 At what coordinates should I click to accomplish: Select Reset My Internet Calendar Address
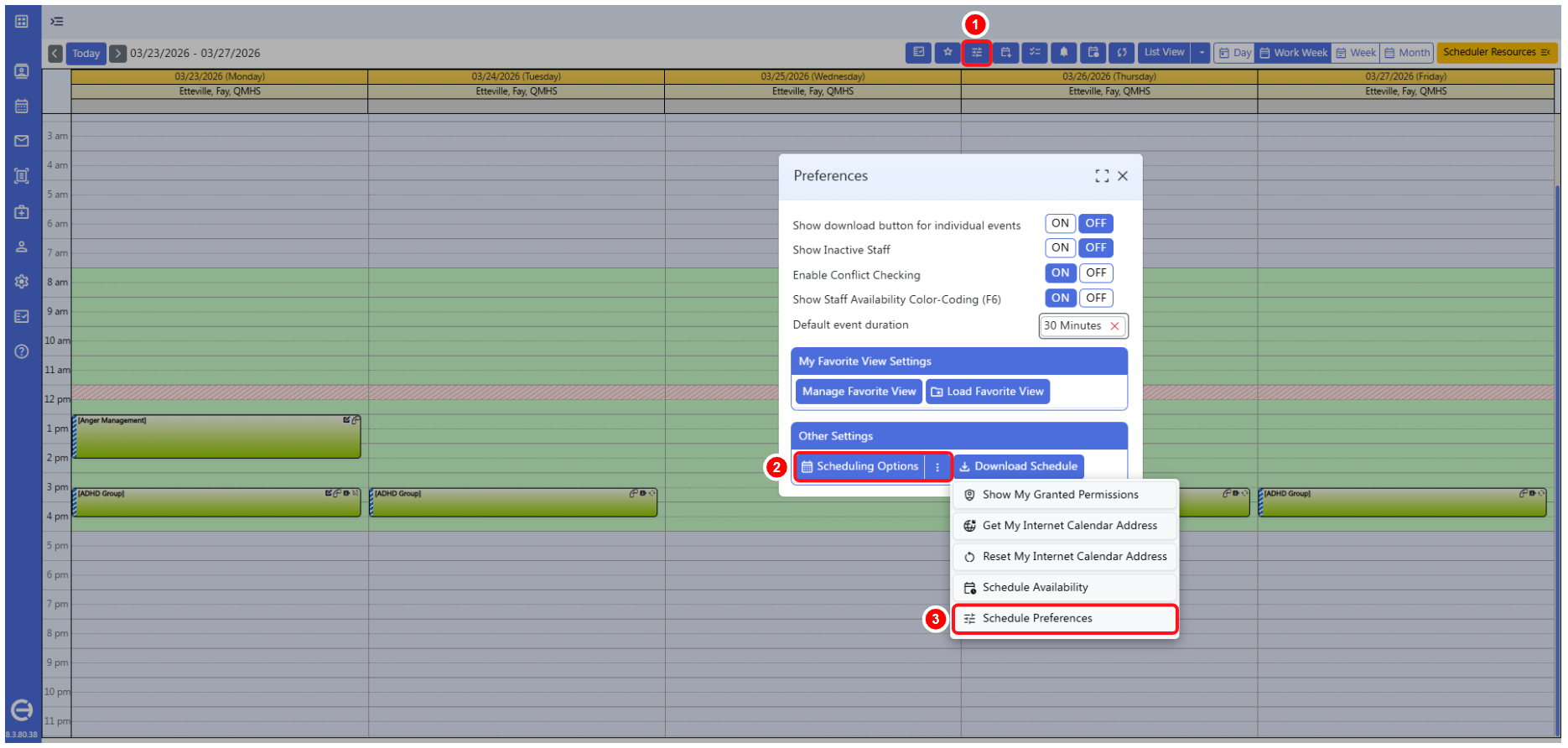(1065, 557)
